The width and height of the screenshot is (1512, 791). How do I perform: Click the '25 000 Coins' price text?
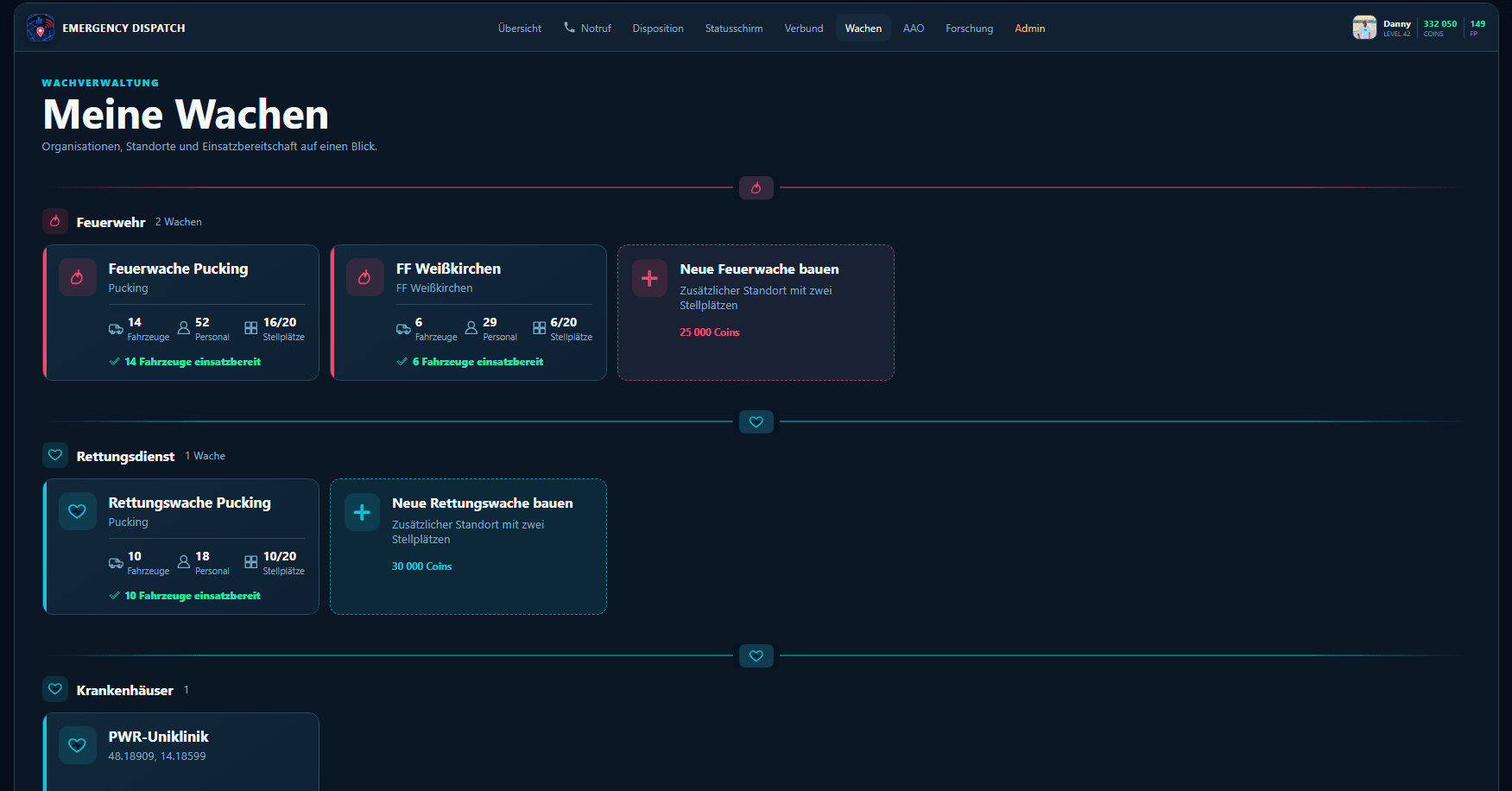(x=710, y=332)
